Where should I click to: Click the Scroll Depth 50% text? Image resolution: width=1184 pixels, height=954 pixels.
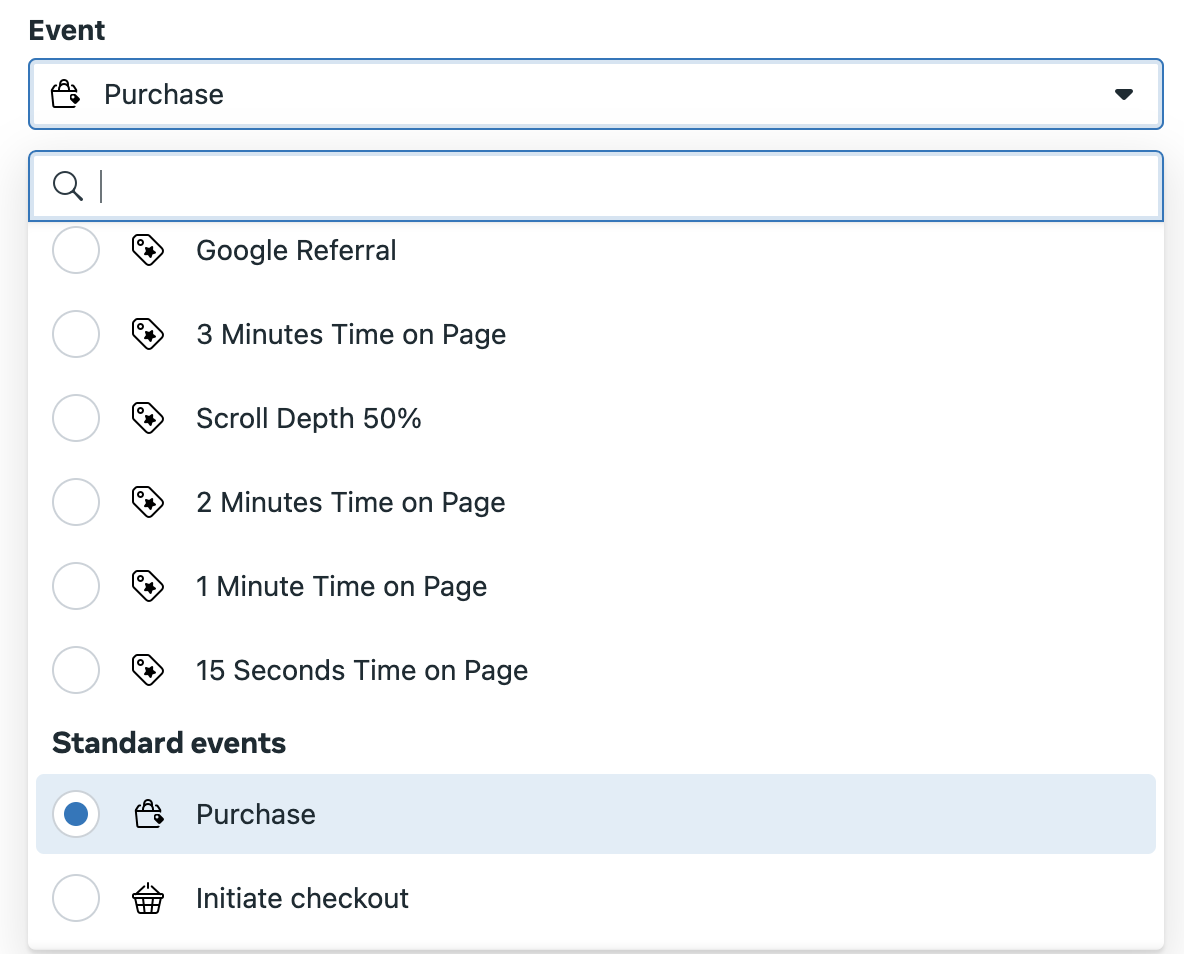click(309, 418)
